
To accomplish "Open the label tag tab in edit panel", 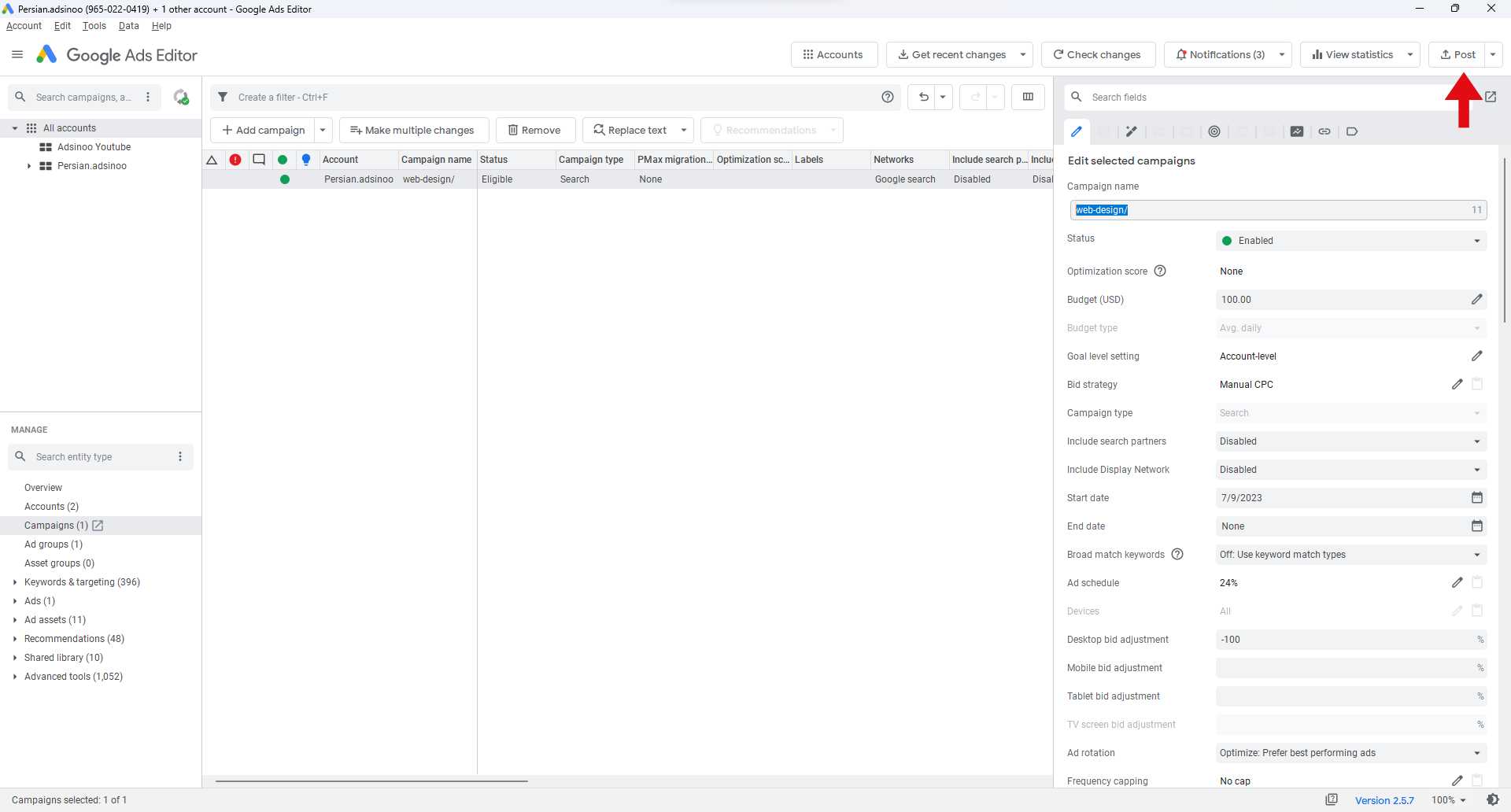I will click(1352, 131).
